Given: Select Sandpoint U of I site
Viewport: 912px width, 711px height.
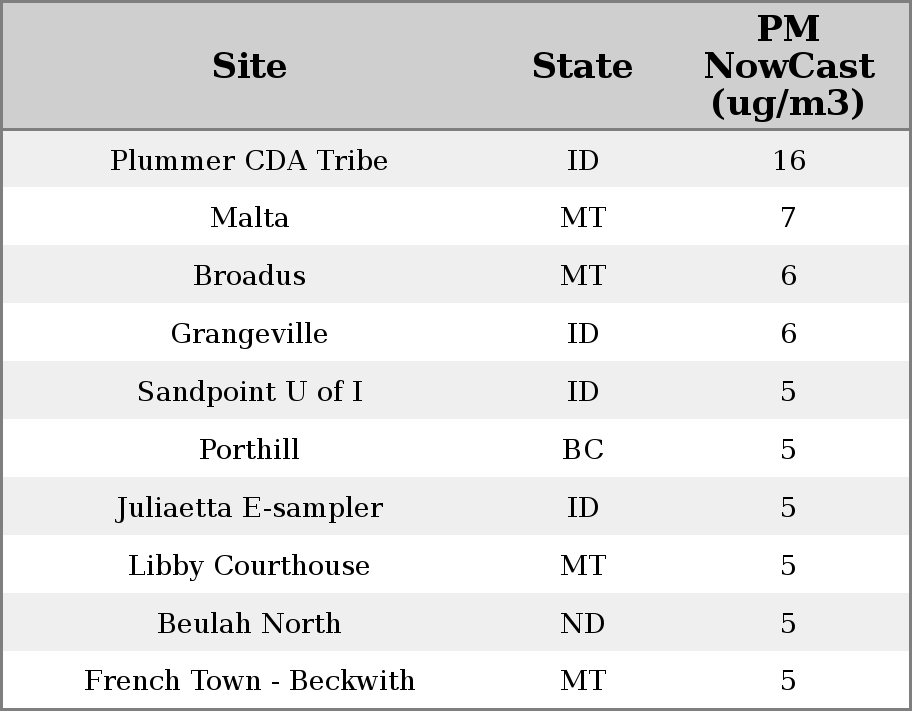Looking at the screenshot, I should pyautogui.click(x=249, y=392).
